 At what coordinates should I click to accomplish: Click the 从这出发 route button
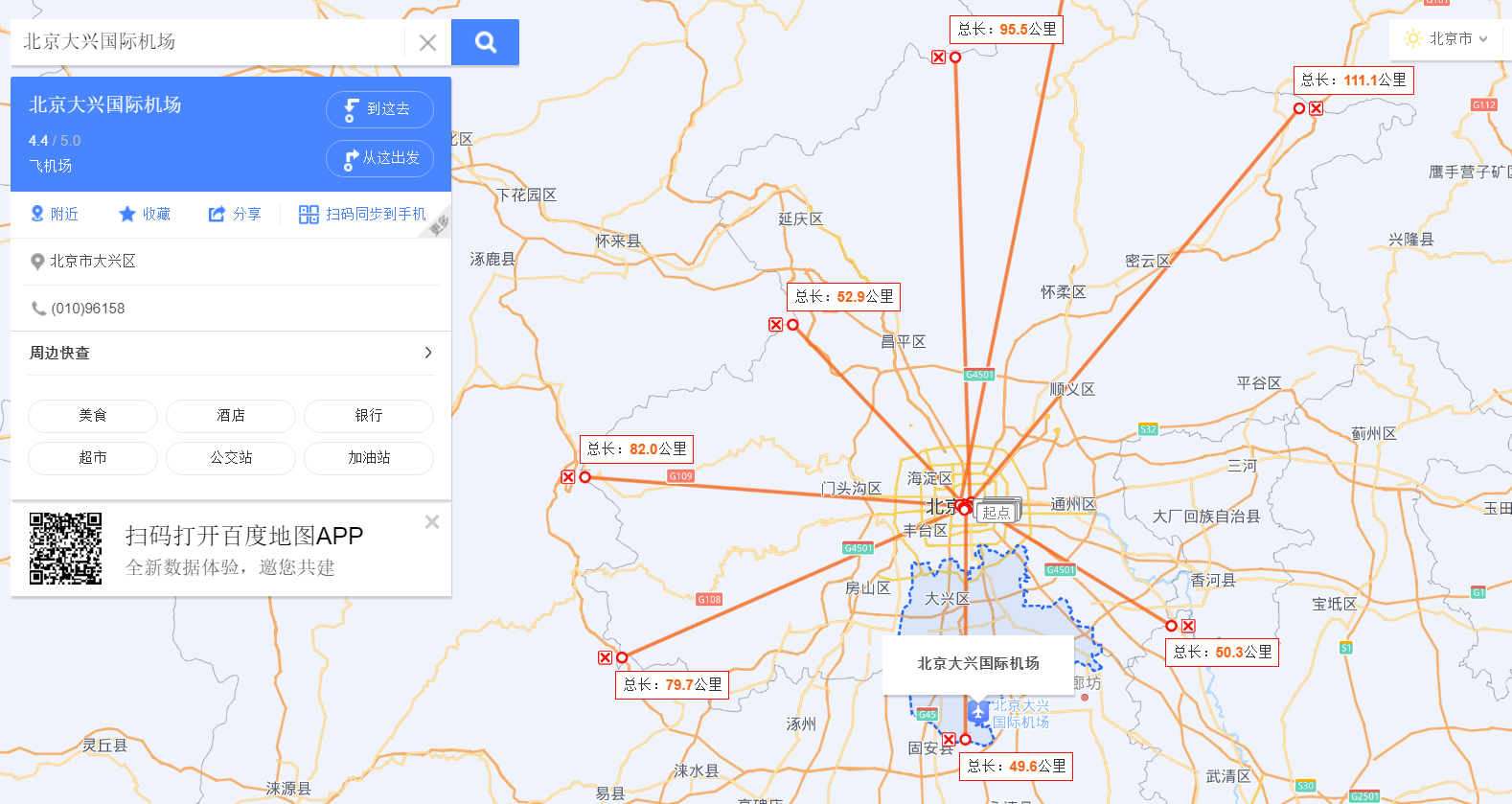pyautogui.click(x=379, y=158)
